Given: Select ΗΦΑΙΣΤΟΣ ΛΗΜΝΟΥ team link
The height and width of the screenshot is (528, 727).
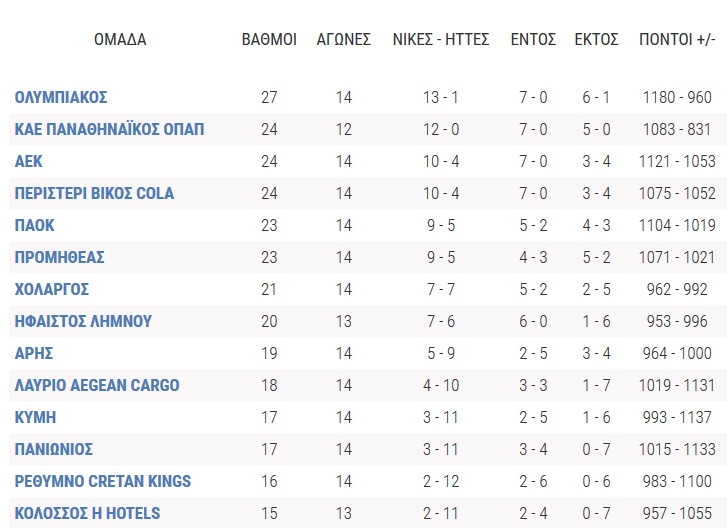Looking at the screenshot, I should pos(83,321).
